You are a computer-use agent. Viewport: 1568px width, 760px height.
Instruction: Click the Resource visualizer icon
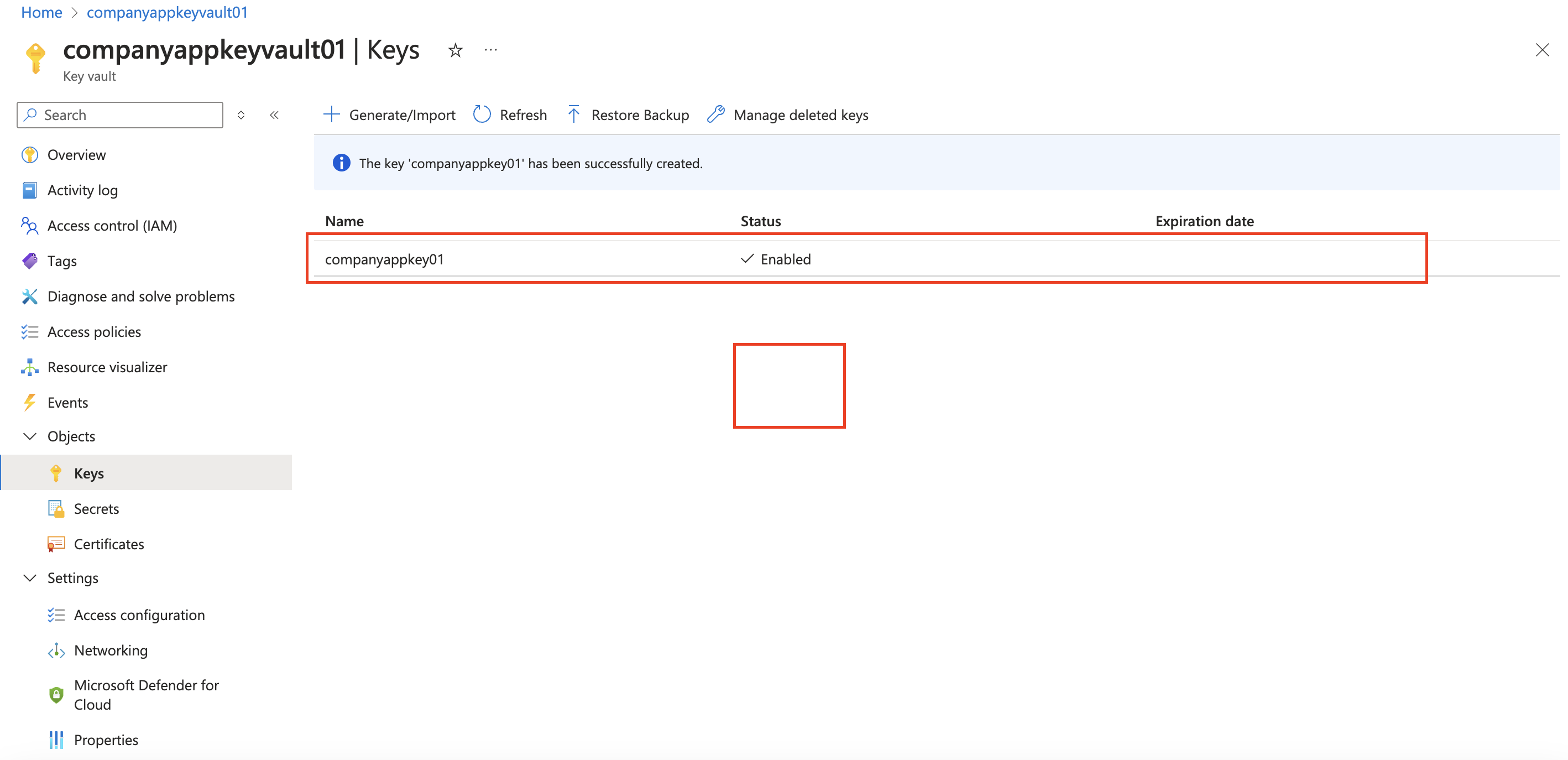click(x=29, y=367)
